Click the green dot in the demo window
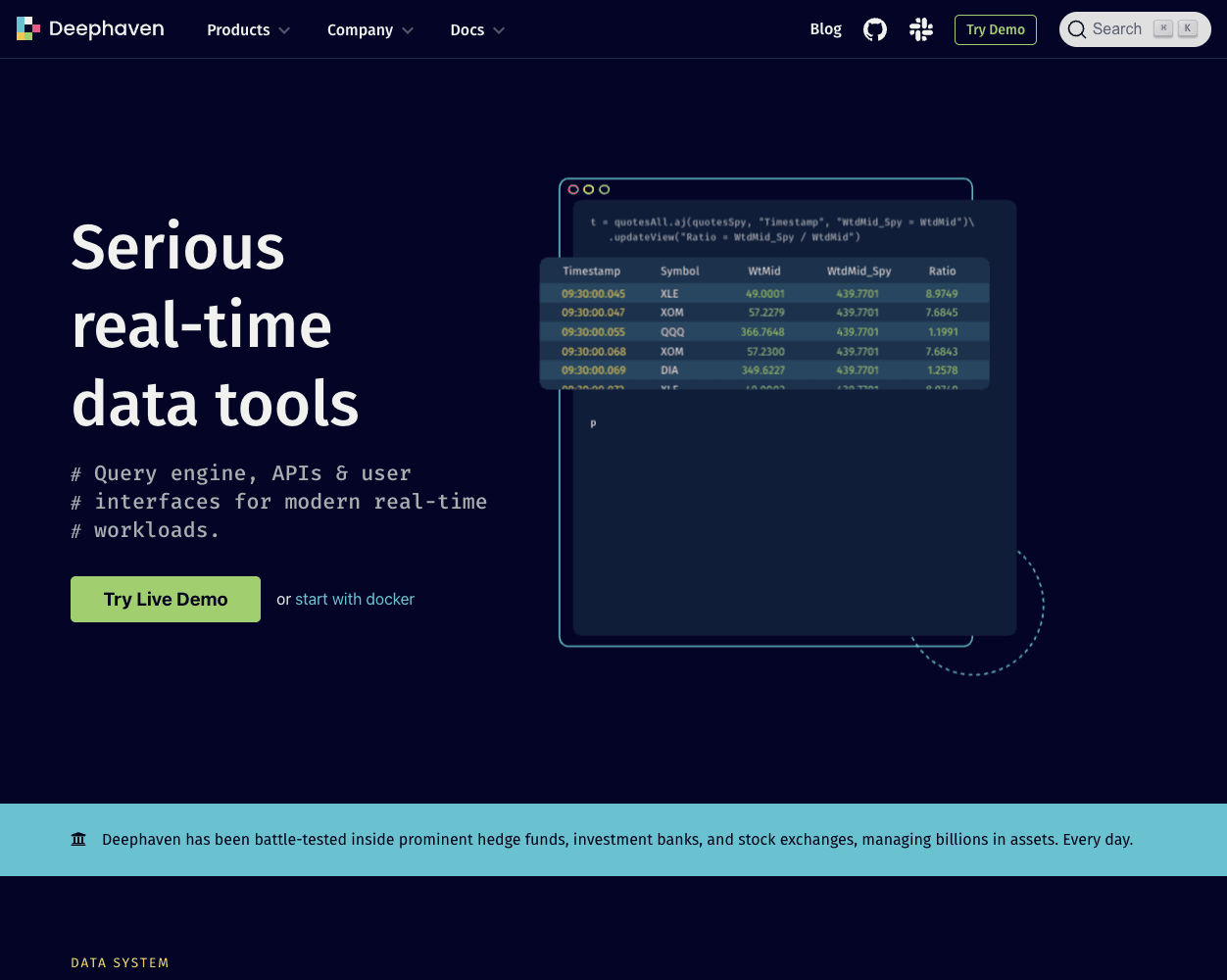This screenshot has height=980, width=1227. click(x=605, y=189)
